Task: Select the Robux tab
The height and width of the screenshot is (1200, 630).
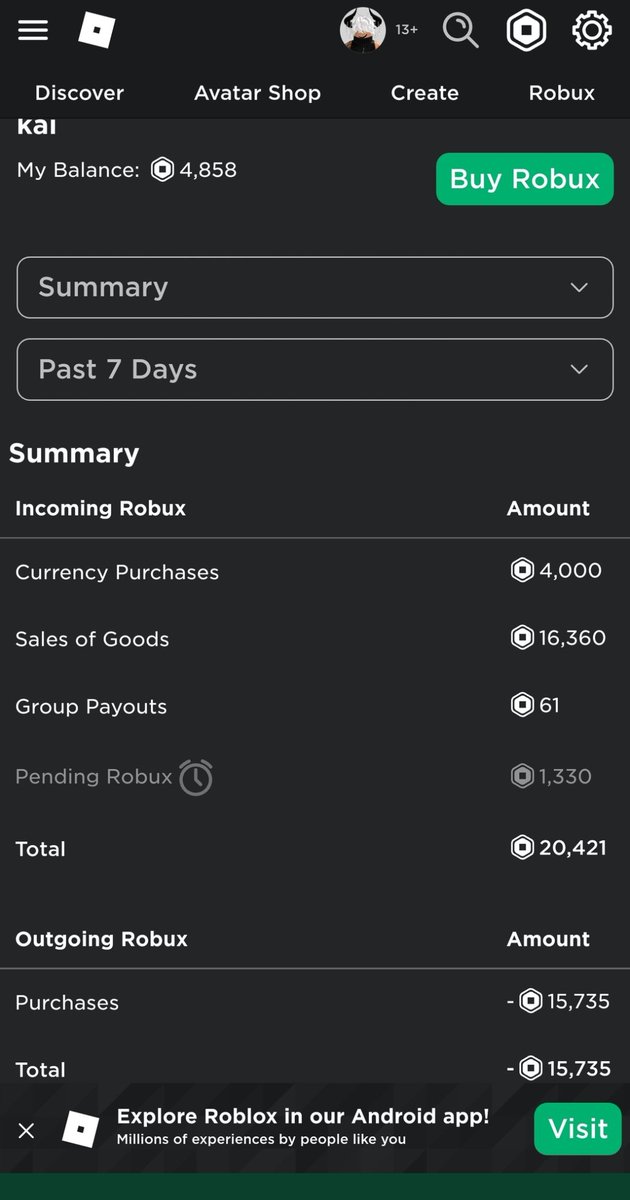Action: pos(561,93)
